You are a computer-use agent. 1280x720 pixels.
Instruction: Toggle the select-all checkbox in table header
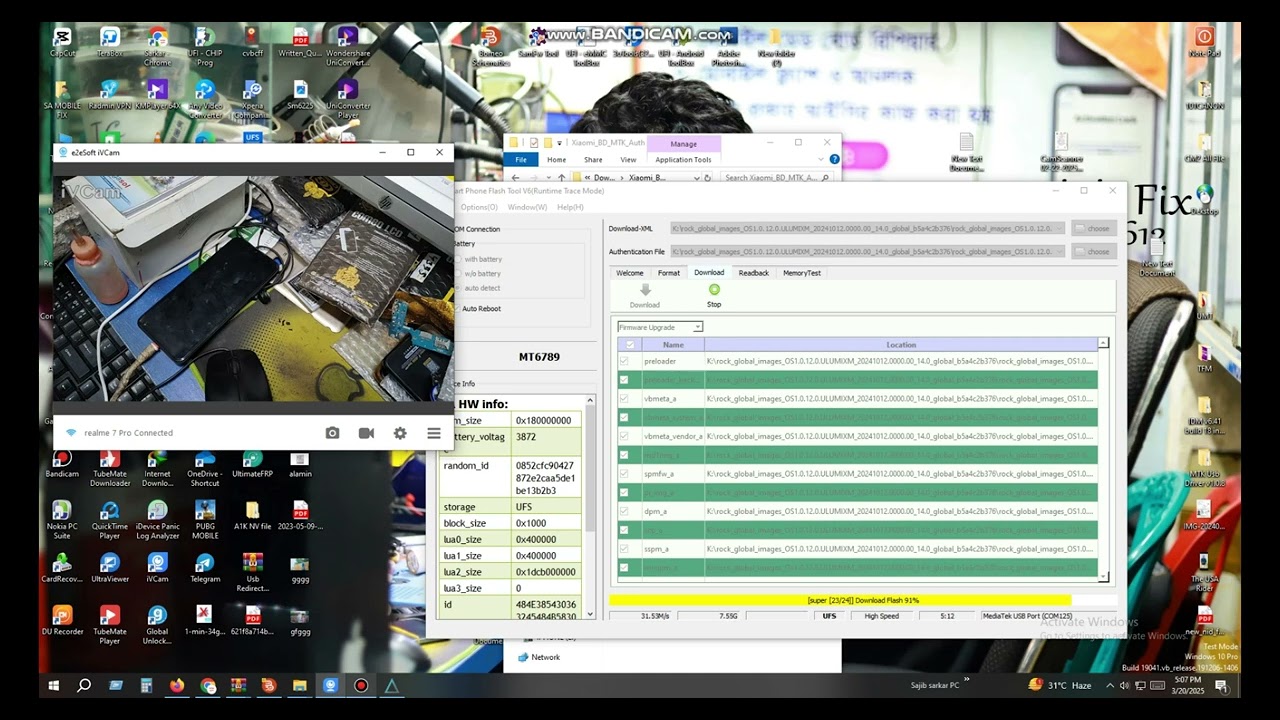629,345
